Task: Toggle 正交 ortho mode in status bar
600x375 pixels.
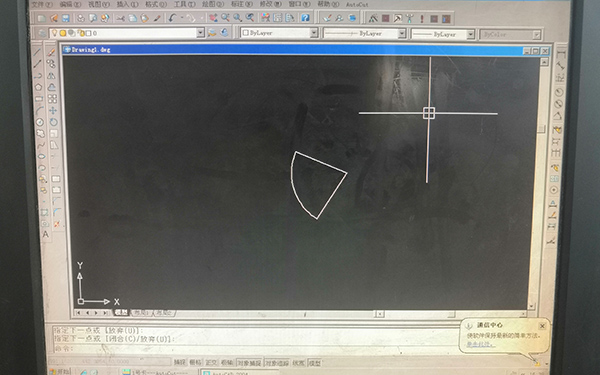Action: click(x=211, y=362)
